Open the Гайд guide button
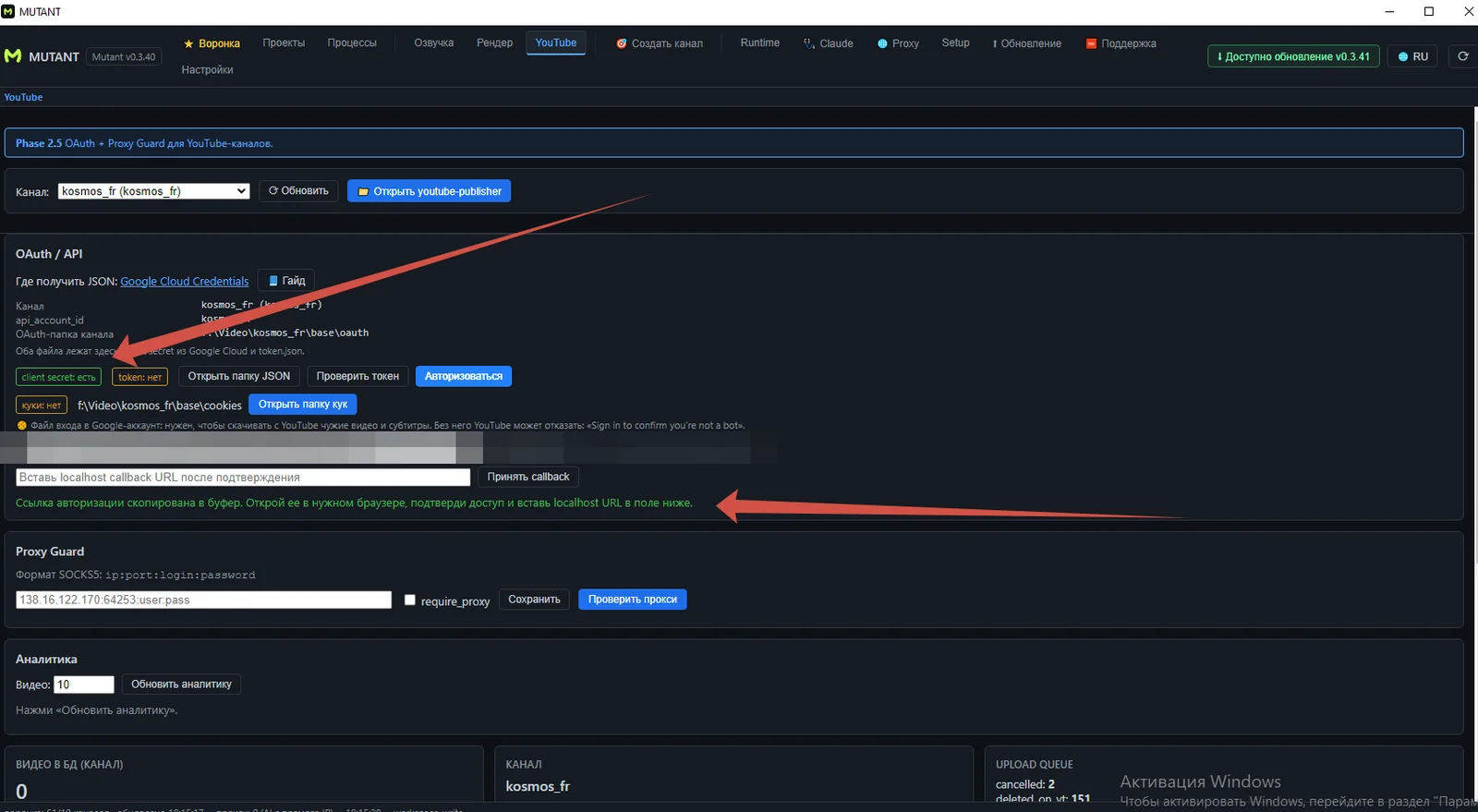Viewport: 1478px width, 812px height. coord(286,281)
